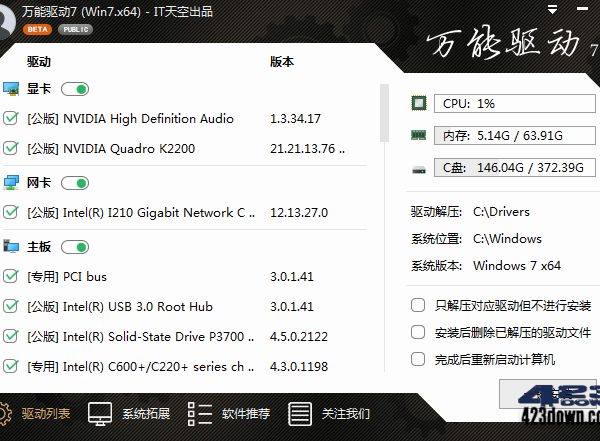
Task: Click the 内存 memory module icon
Action: pyautogui.click(x=419, y=136)
